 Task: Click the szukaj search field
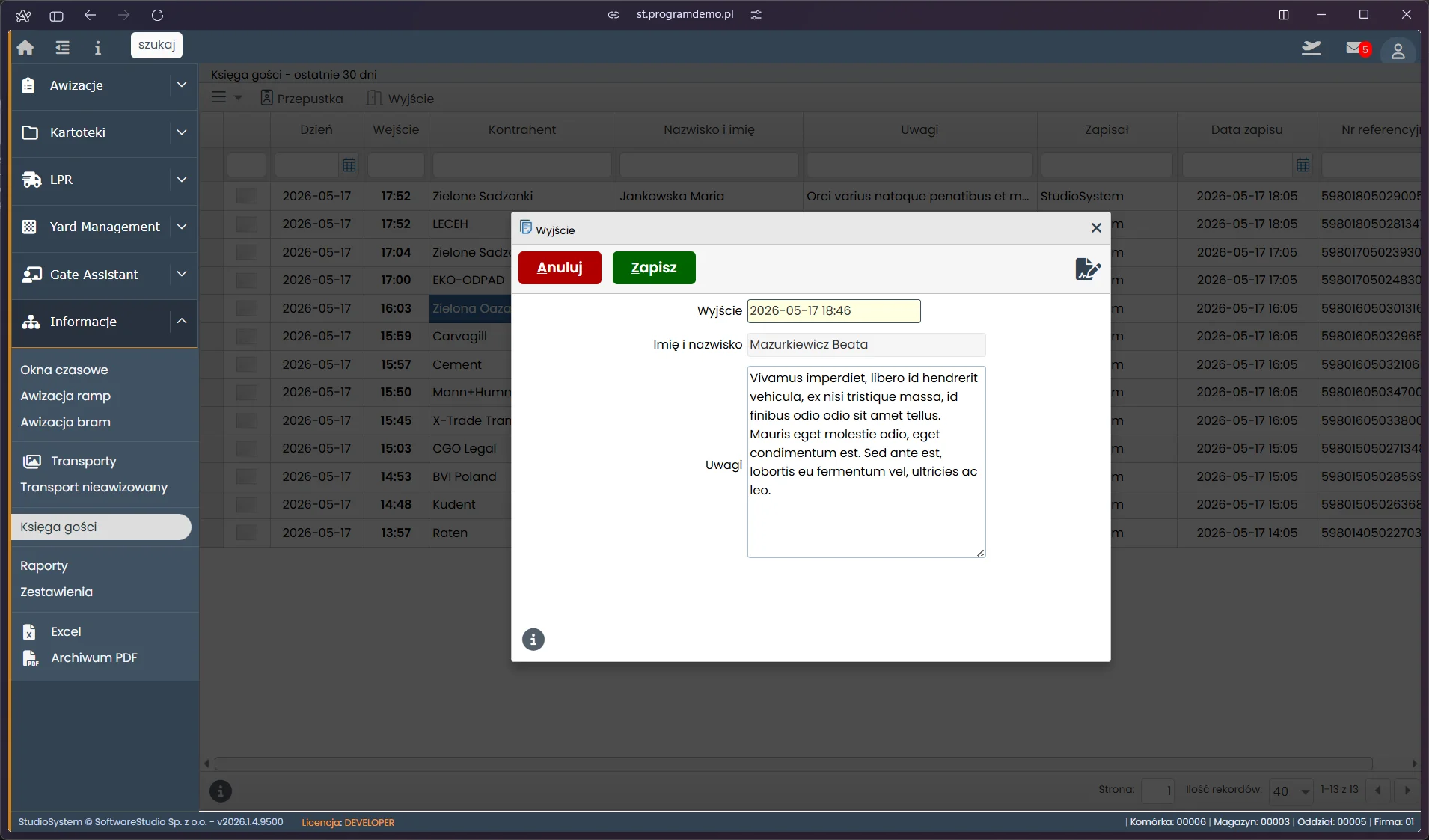point(156,45)
